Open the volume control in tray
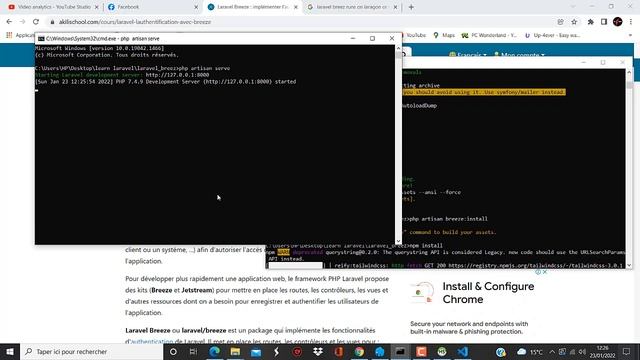Image resolution: width=640 pixels, height=360 pixels. pos(583,351)
